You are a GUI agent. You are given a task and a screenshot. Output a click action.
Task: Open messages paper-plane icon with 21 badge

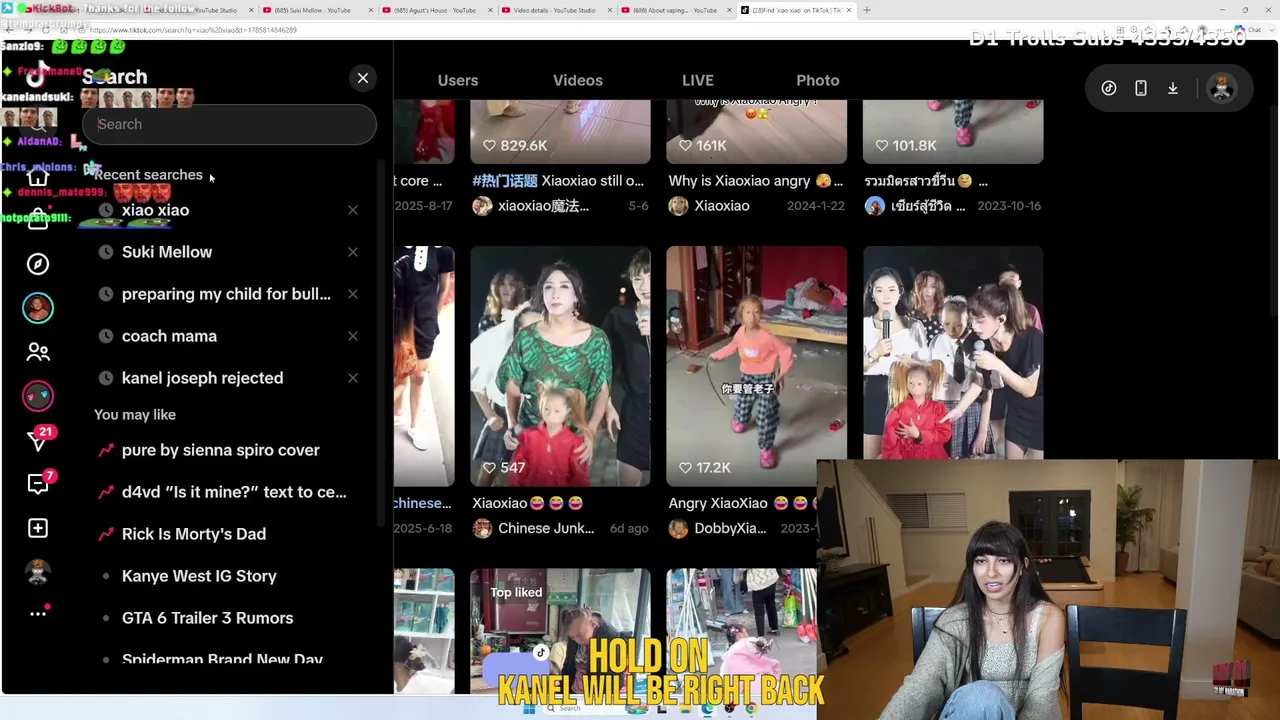click(x=39, y=439)
